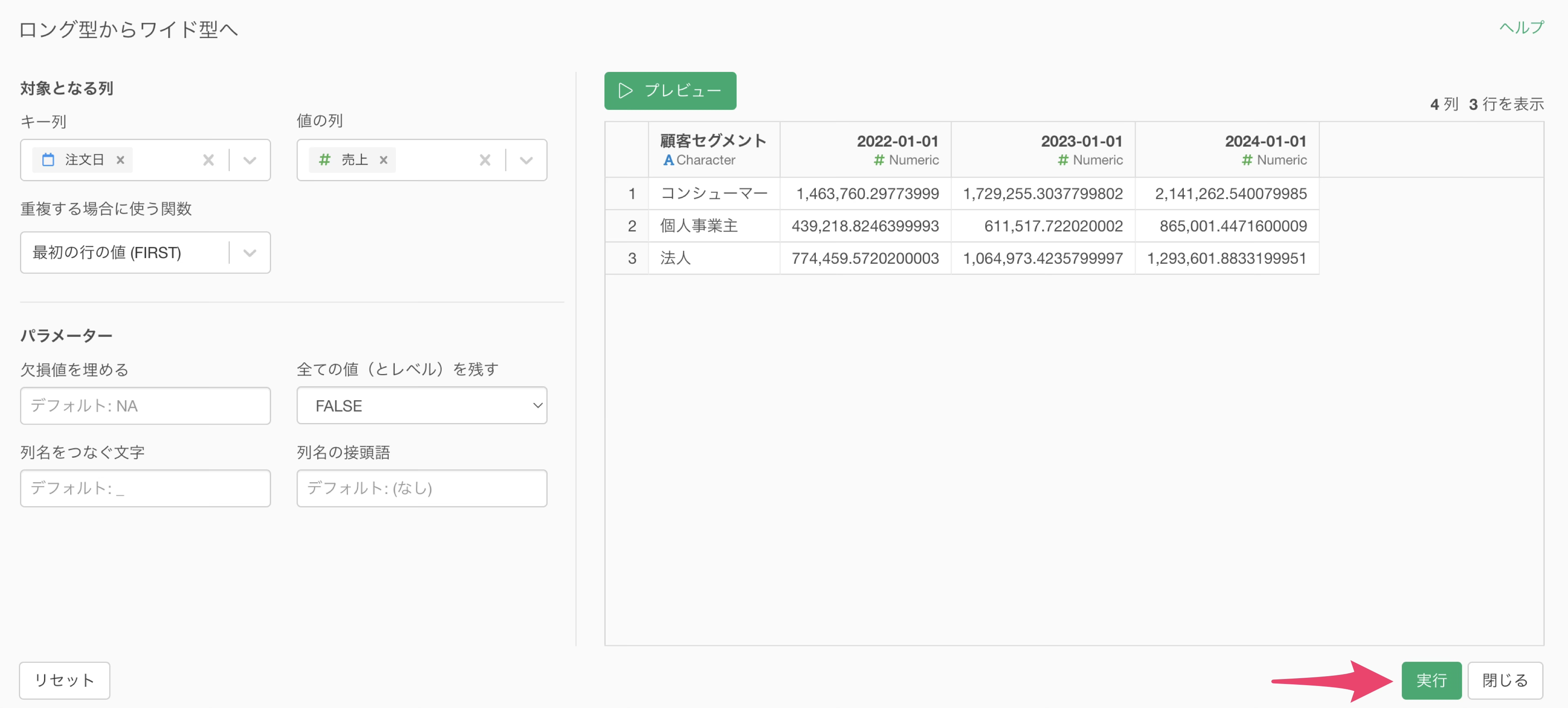Click the 欠損値を埋める input field

click(145, 405)
